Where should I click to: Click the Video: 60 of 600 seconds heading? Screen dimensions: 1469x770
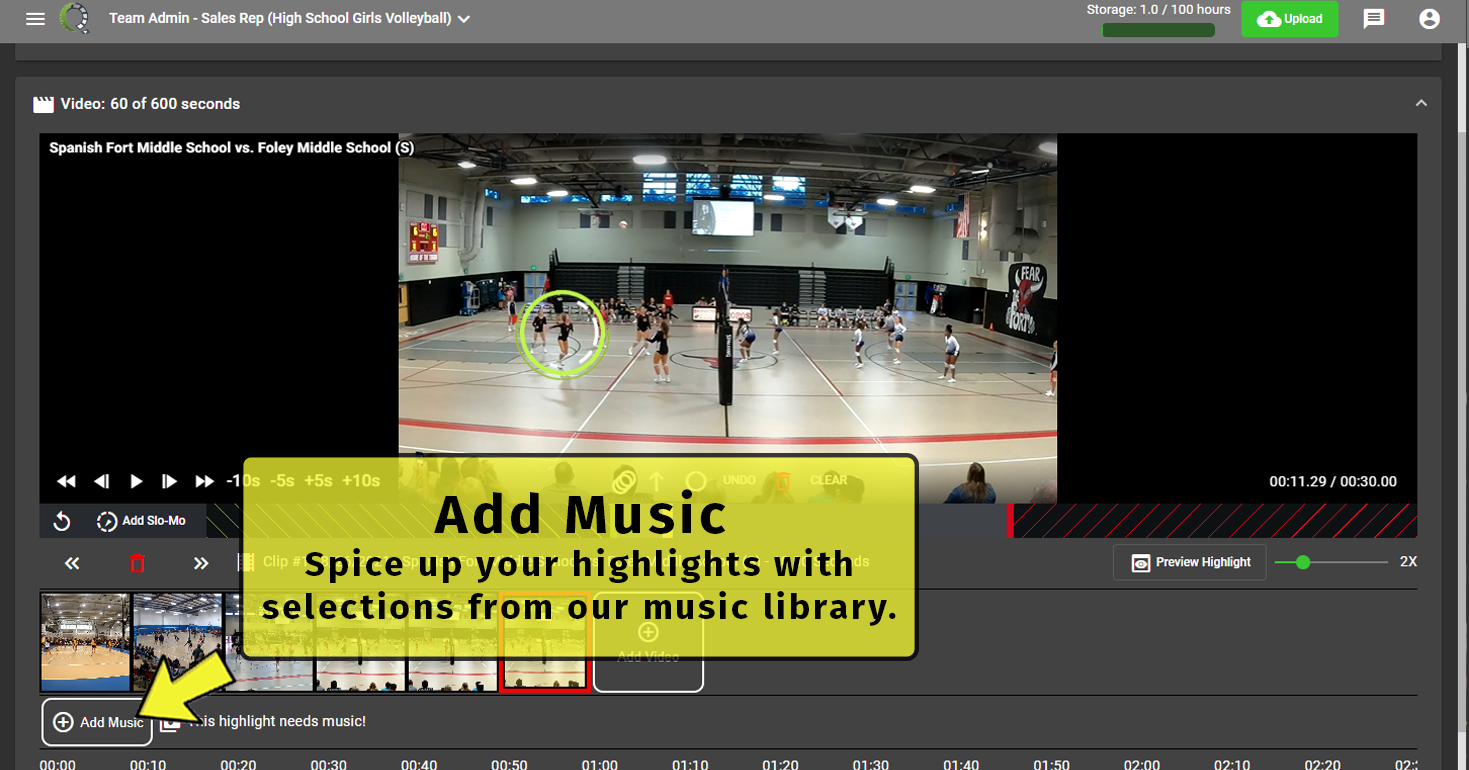tap(150, 104)
